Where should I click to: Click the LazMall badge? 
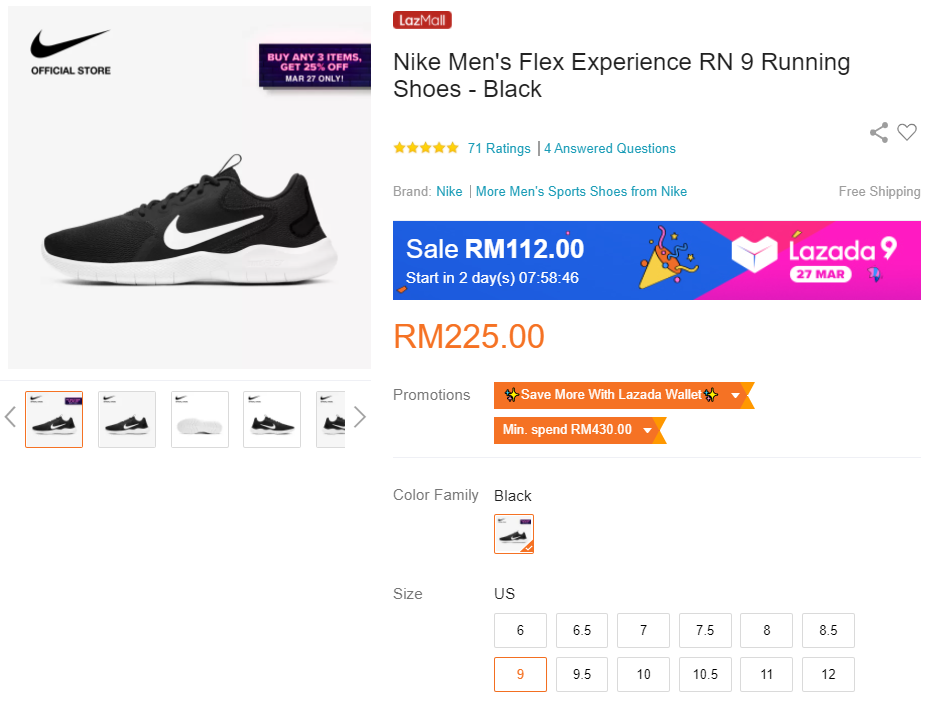point(422,20)
